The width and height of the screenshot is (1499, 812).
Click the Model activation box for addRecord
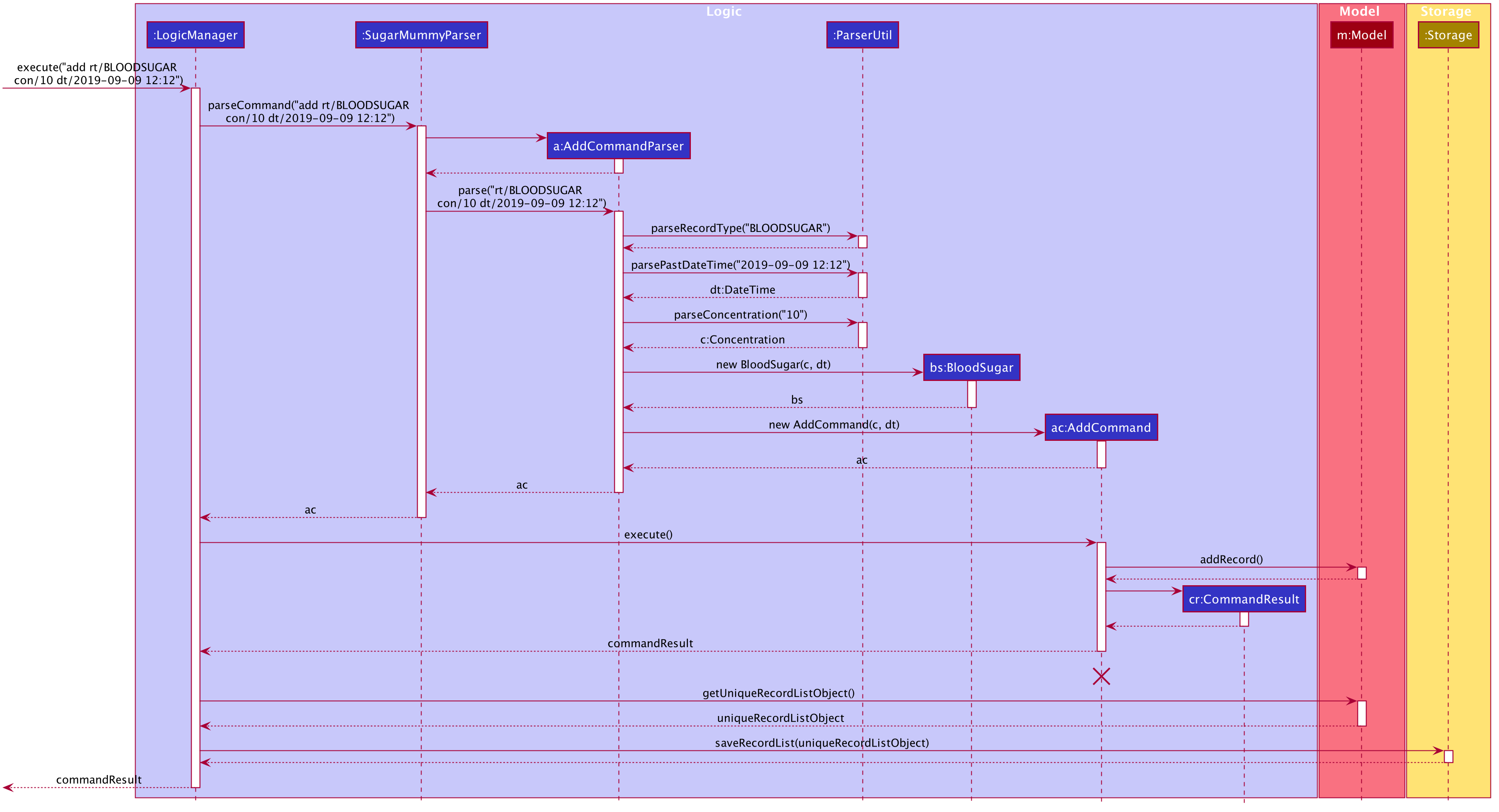(x=1362, y=573)
